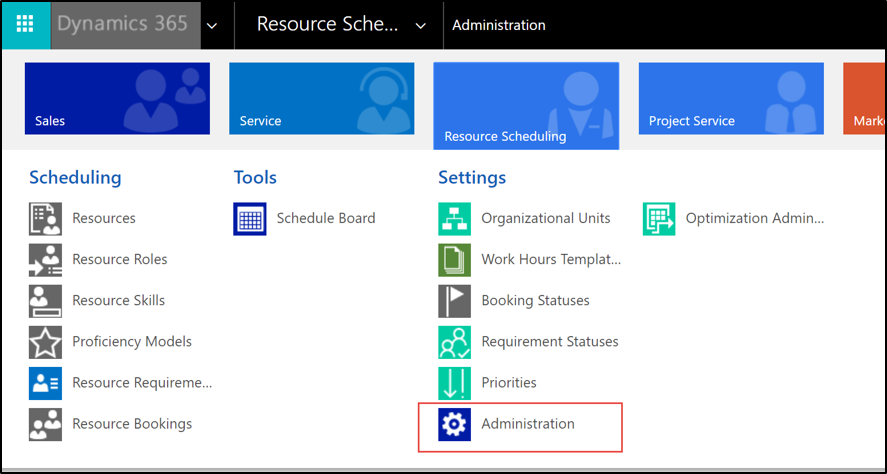The width and height of the screenshot is (887, 474).
Task: Switch to the Service module tile
Action: coord(321,98)
